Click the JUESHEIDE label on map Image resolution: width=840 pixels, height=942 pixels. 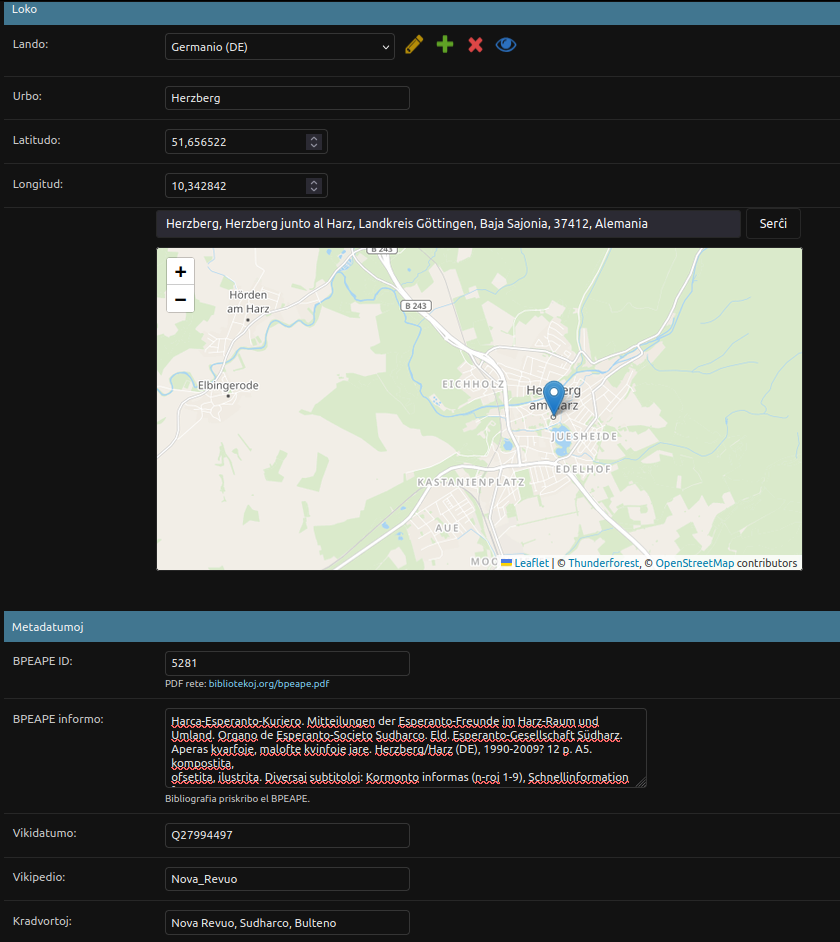pos(585,436)
